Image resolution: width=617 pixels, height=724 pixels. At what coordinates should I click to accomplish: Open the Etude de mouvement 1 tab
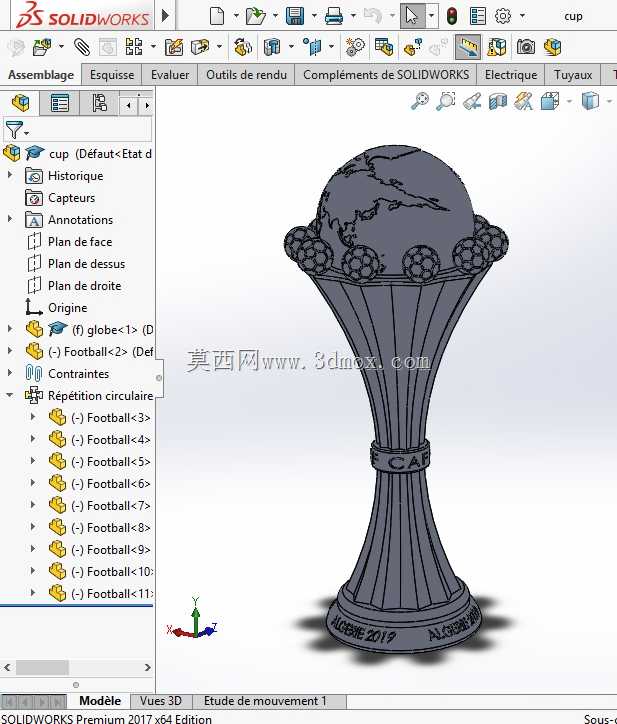coord(265,701)
